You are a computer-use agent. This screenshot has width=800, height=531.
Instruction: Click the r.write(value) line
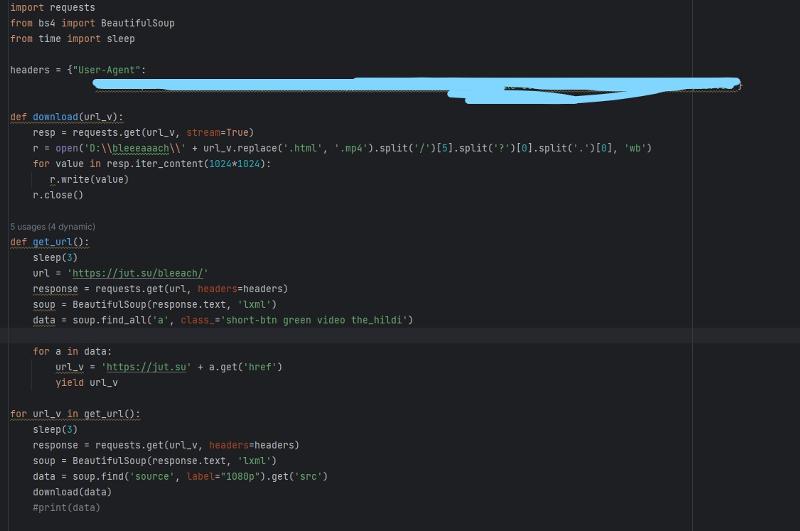pos(89,179)
